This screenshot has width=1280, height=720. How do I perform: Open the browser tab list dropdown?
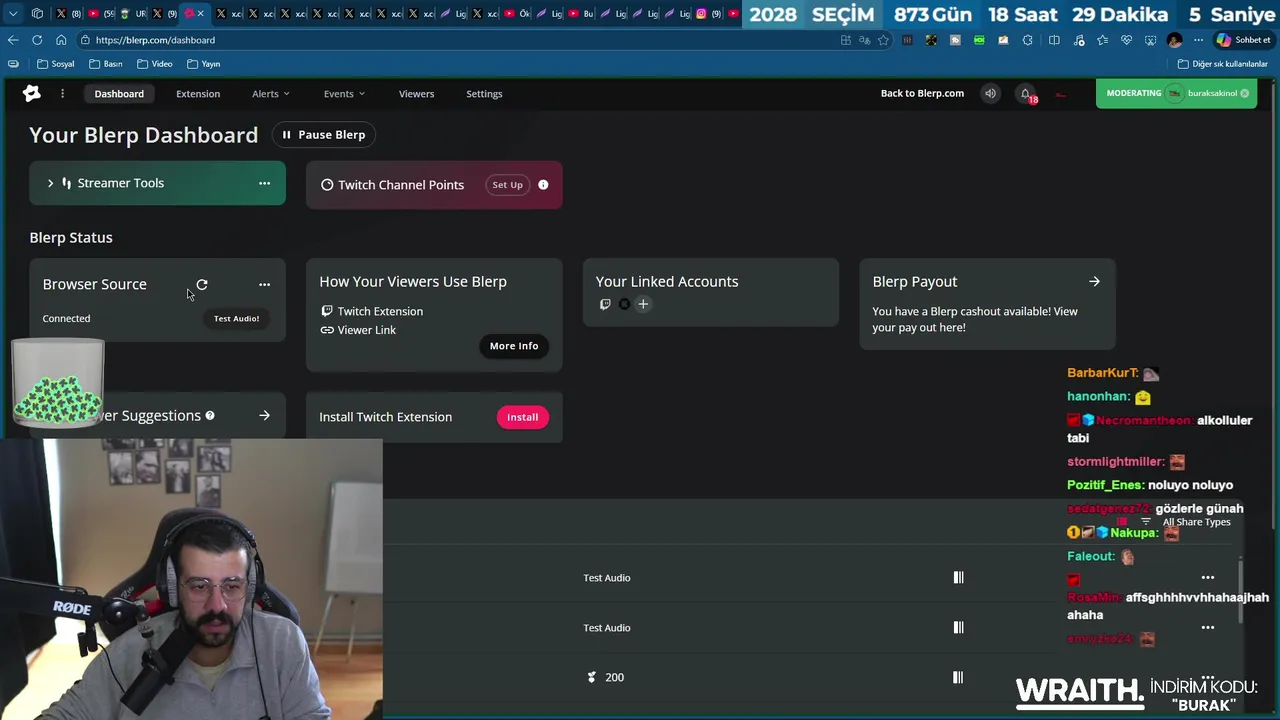coord(13,14)
